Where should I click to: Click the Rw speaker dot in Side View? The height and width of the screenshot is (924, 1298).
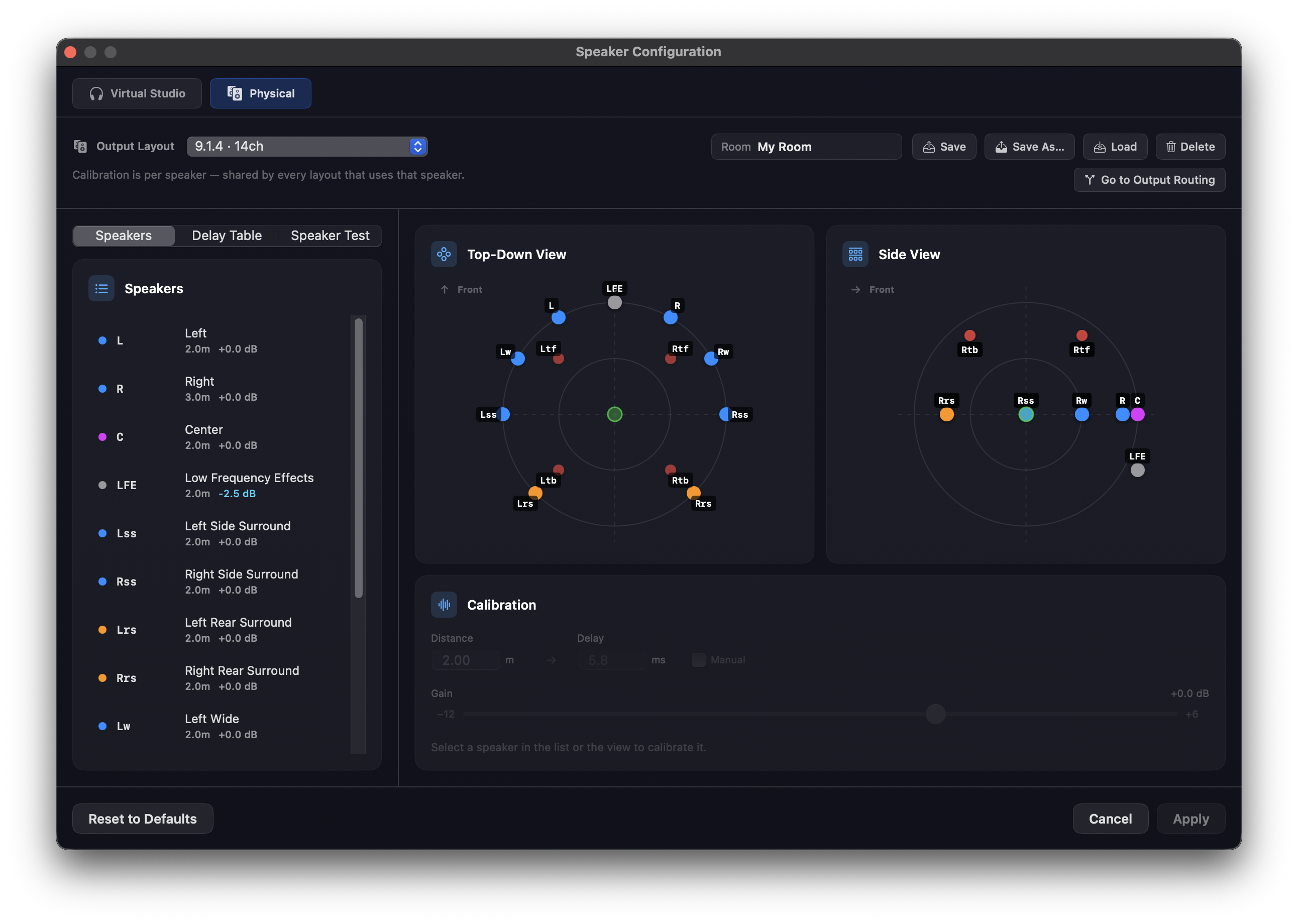coord(1082,414)
